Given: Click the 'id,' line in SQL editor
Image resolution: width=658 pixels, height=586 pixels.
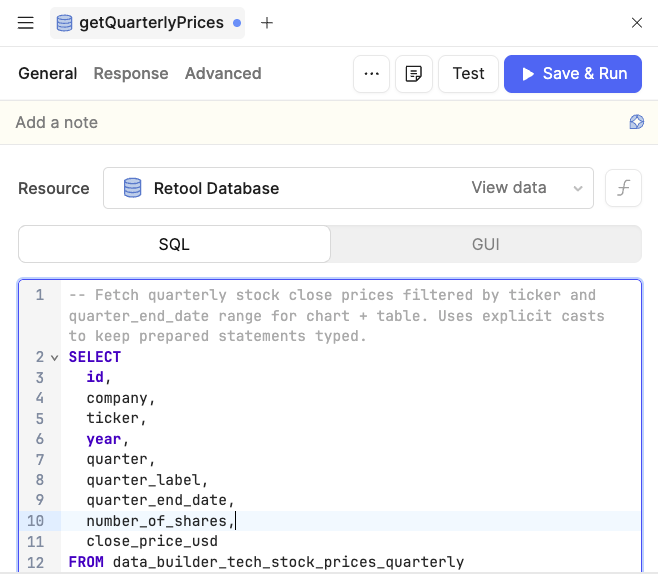Looking at the screenshot, I should click(x=99, y=377).
